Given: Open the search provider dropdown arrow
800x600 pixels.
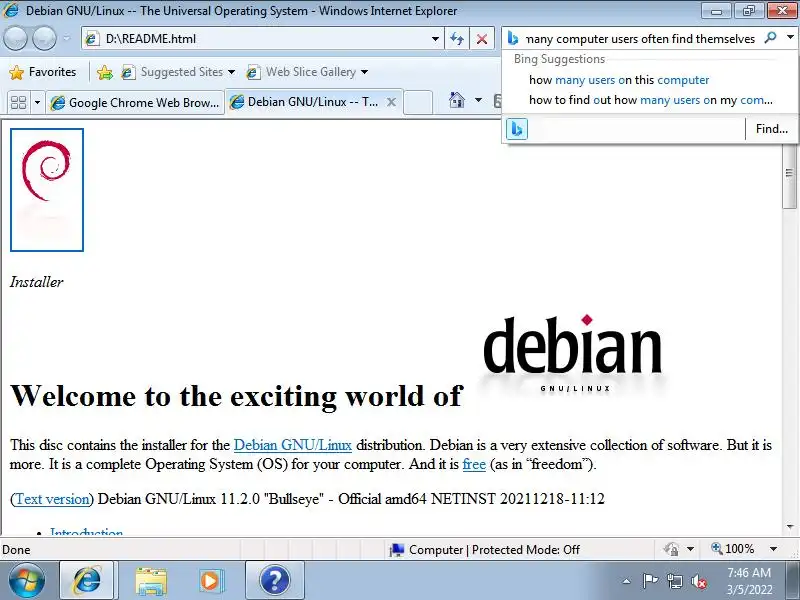Looking at the screenshot, I should click(790, 38).
